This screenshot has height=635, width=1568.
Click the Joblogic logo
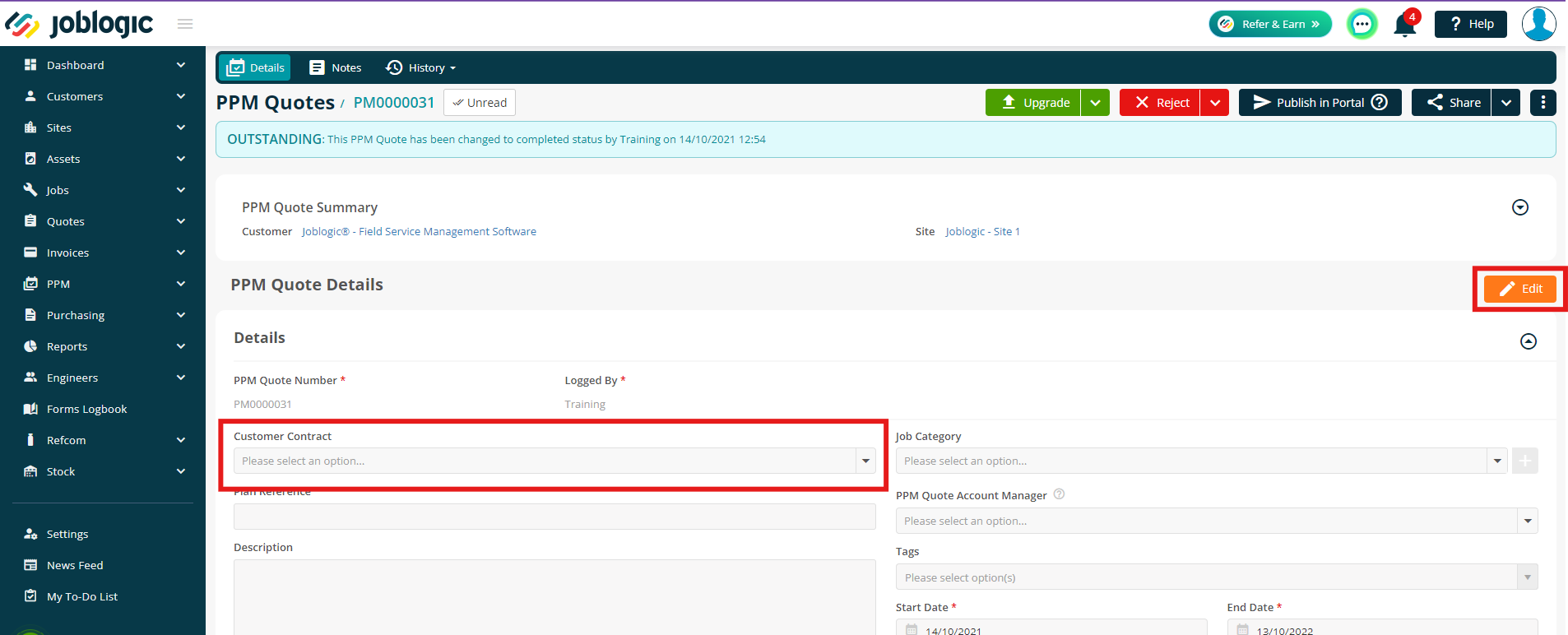79,24
